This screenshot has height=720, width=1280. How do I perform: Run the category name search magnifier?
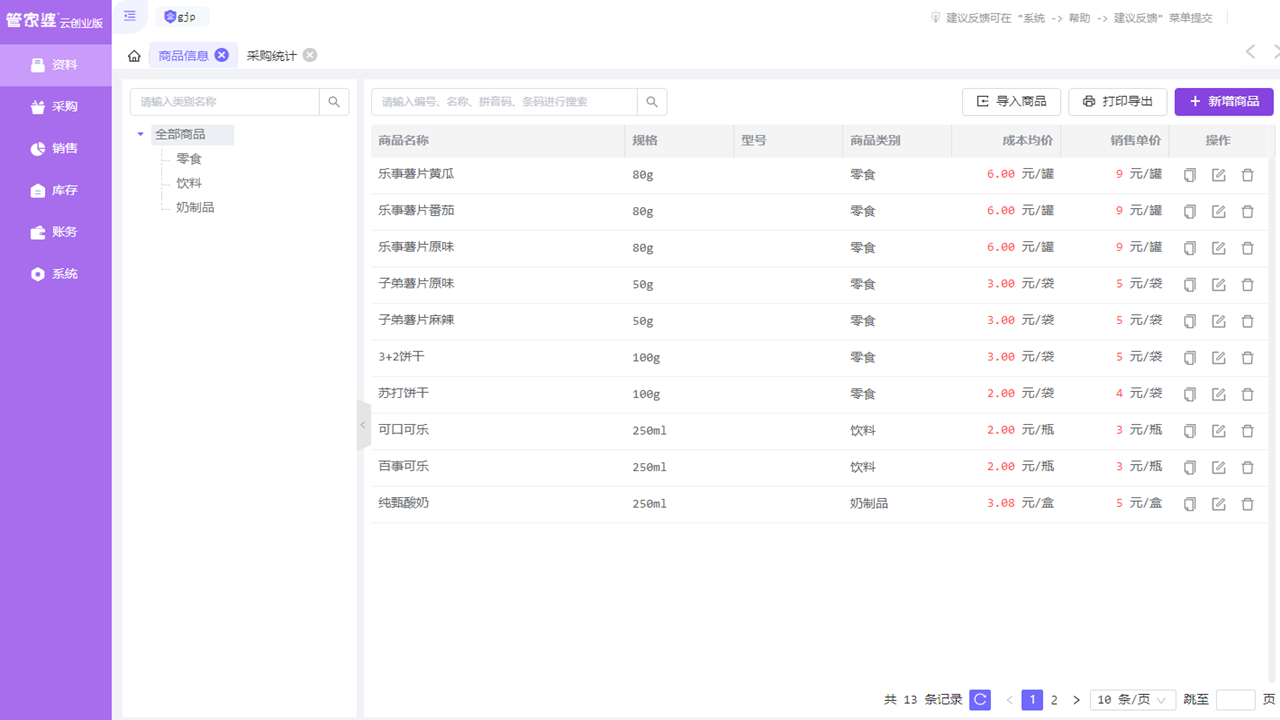click(x=334, y=101)
